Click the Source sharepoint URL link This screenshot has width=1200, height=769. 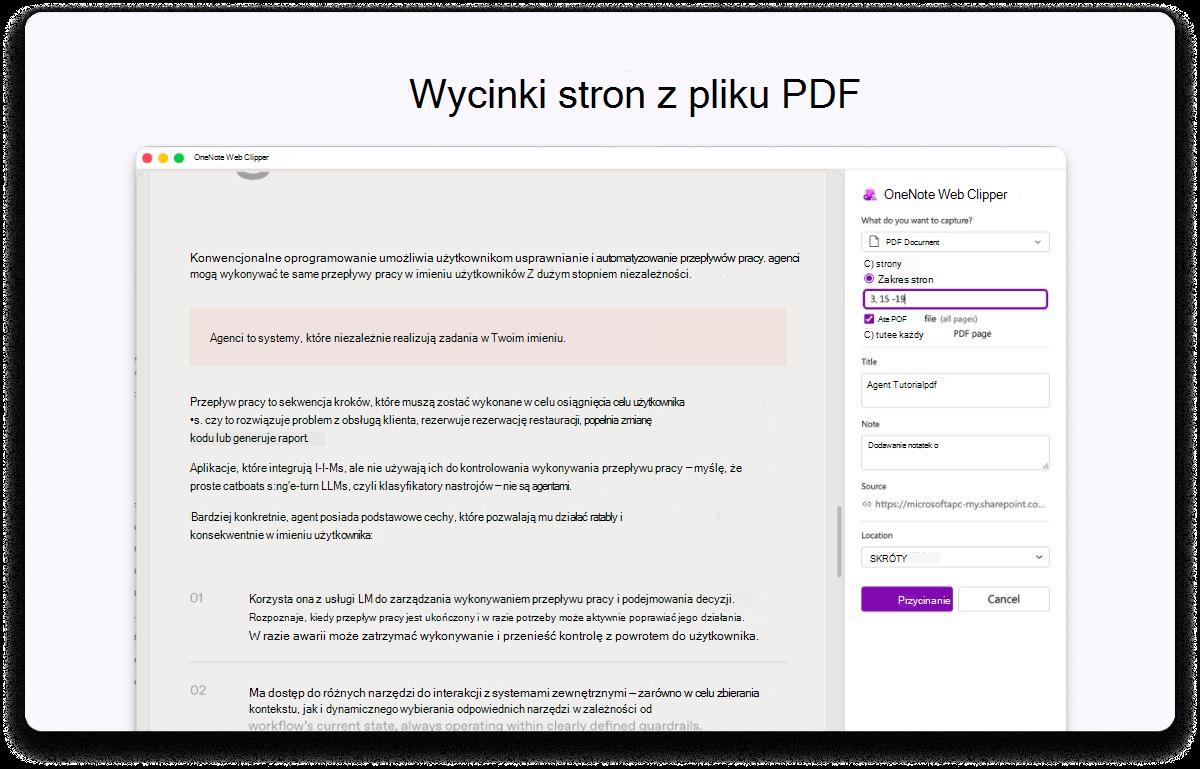pos(962,505)
